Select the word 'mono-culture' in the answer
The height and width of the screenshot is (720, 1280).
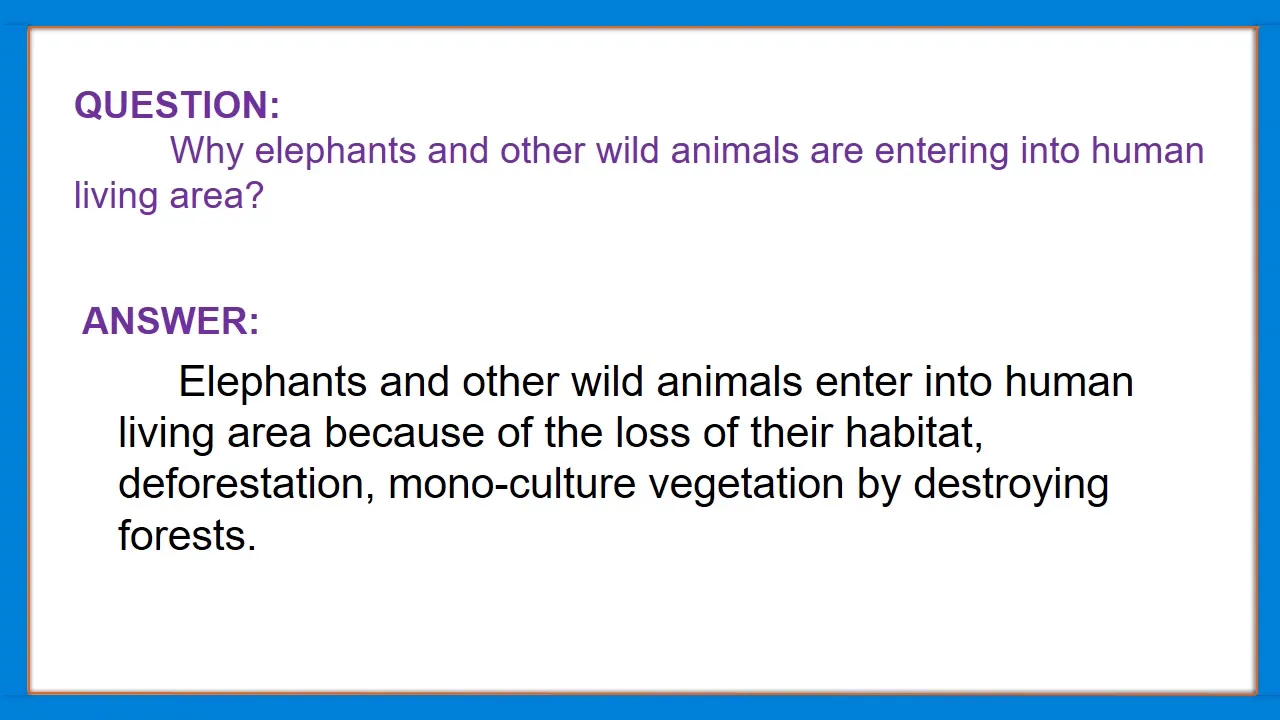(x=512, y=486)
